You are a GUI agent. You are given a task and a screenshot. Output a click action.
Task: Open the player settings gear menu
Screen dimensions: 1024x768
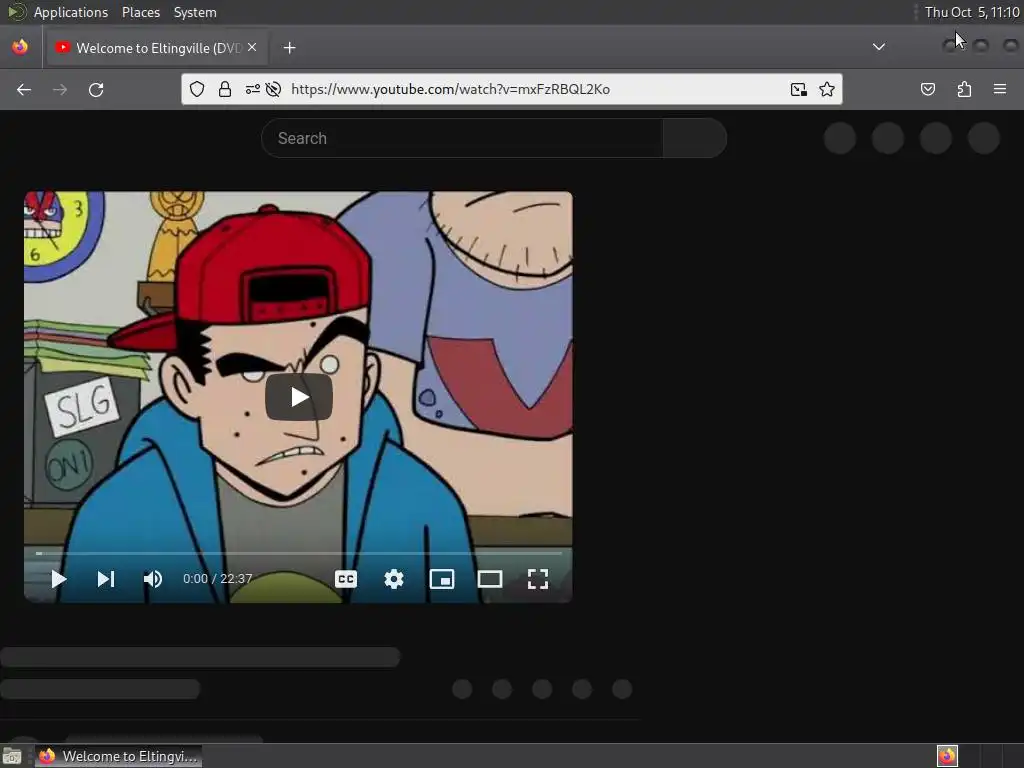tap(394, 579)
